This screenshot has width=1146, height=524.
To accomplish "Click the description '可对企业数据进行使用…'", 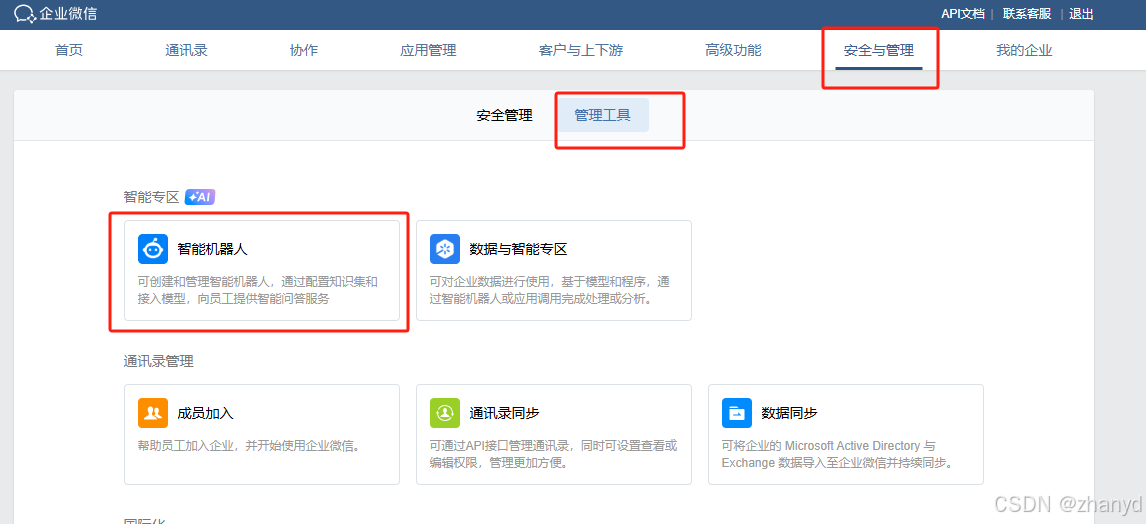I will [550, 290].
